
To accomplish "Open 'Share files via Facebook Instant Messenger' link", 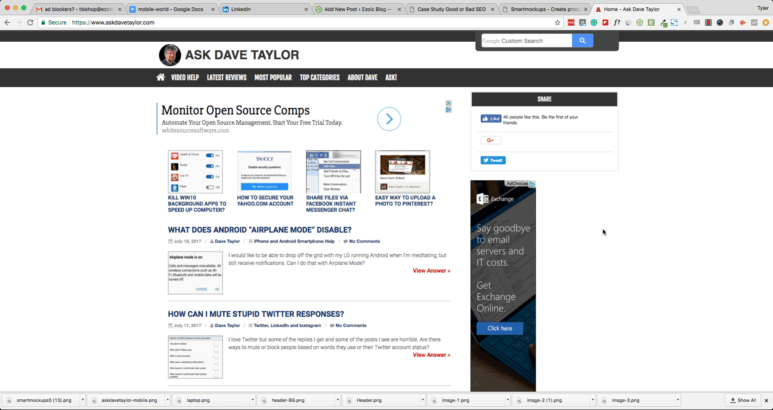I will [x=330, y=204].
